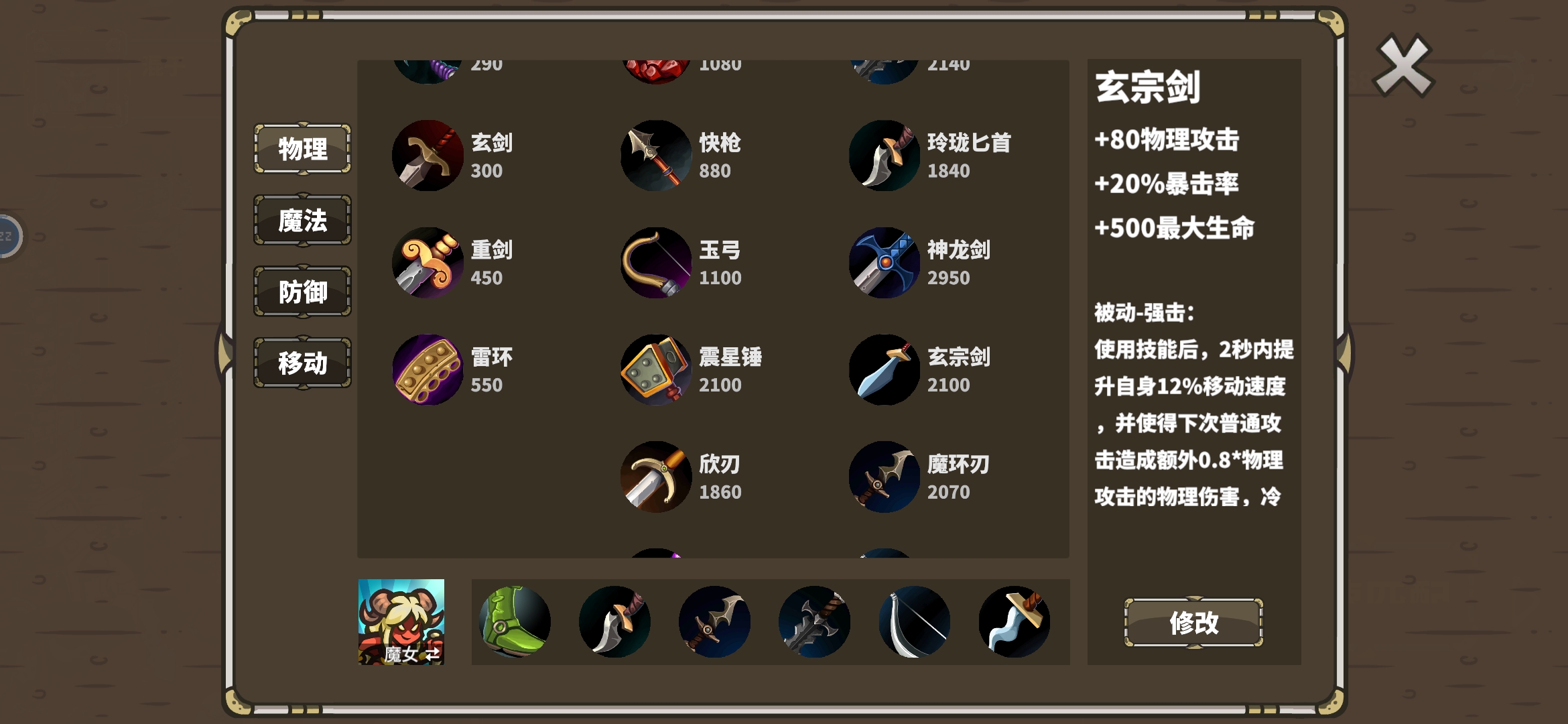Switch to the 防御 category tab
Screen dimensions: 1568x724
tap(302, 292)
